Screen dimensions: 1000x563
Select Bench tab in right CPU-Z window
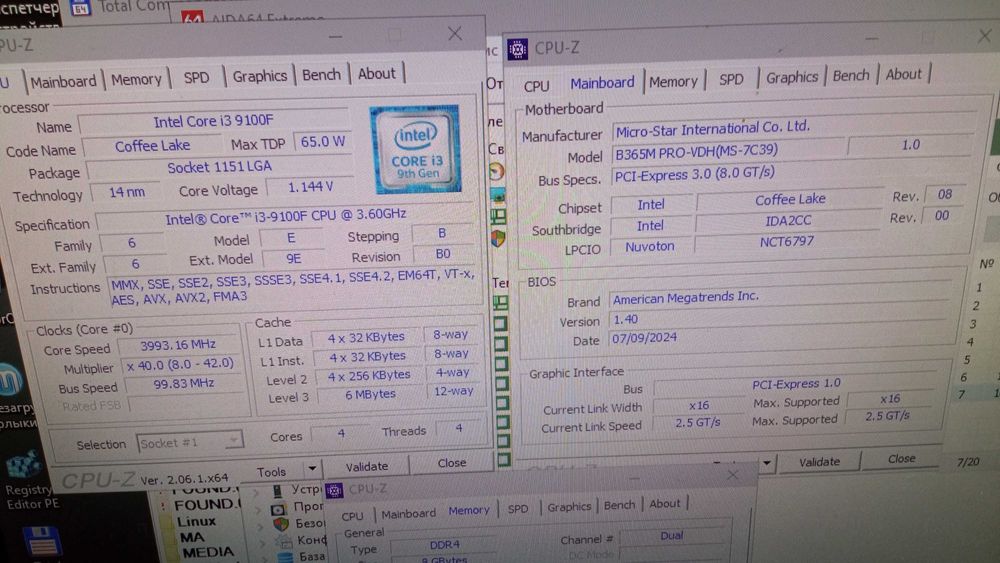(x=851, y=75)
